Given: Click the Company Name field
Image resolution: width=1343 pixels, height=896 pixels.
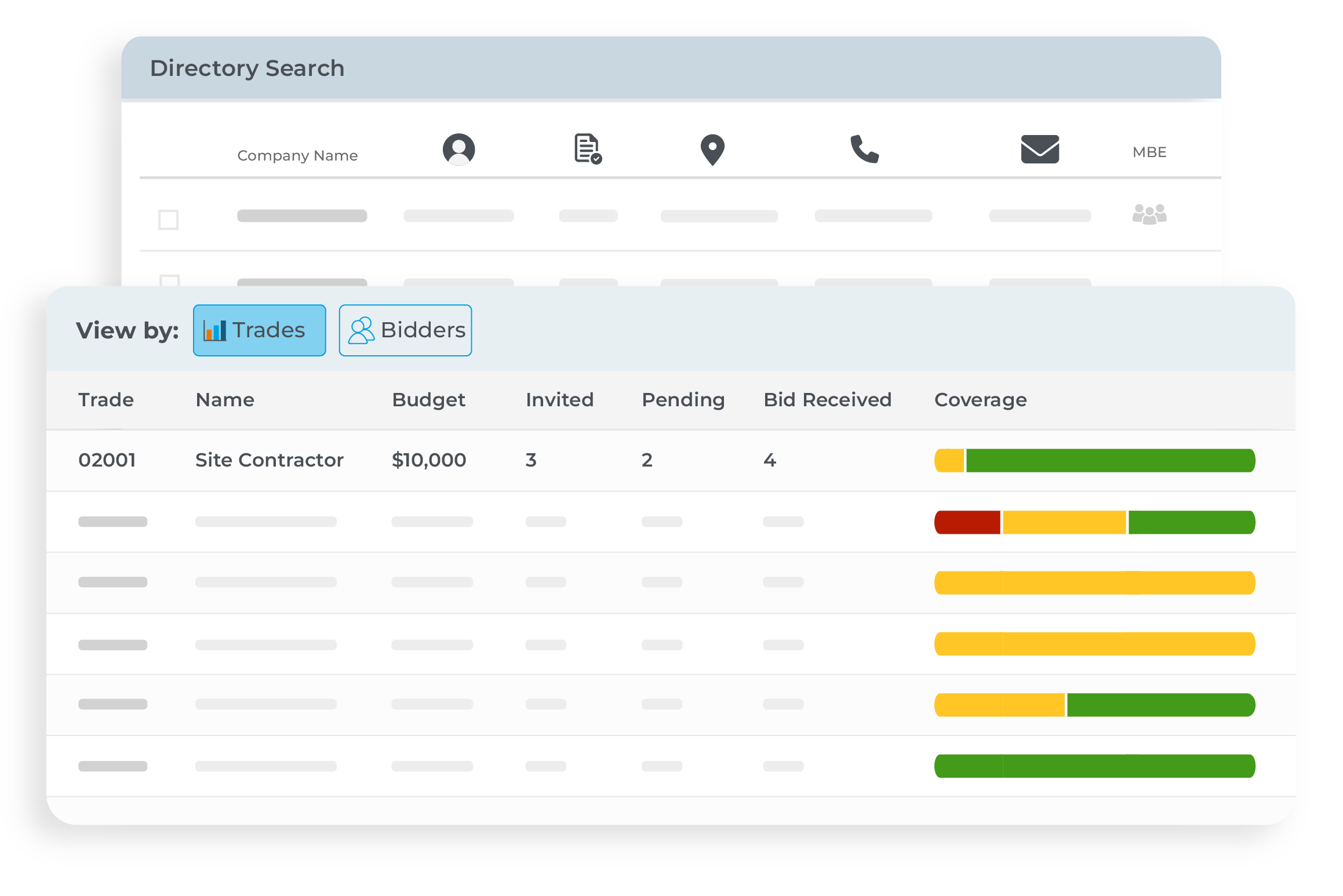Looking at the screenshot, I should (297, 155).
